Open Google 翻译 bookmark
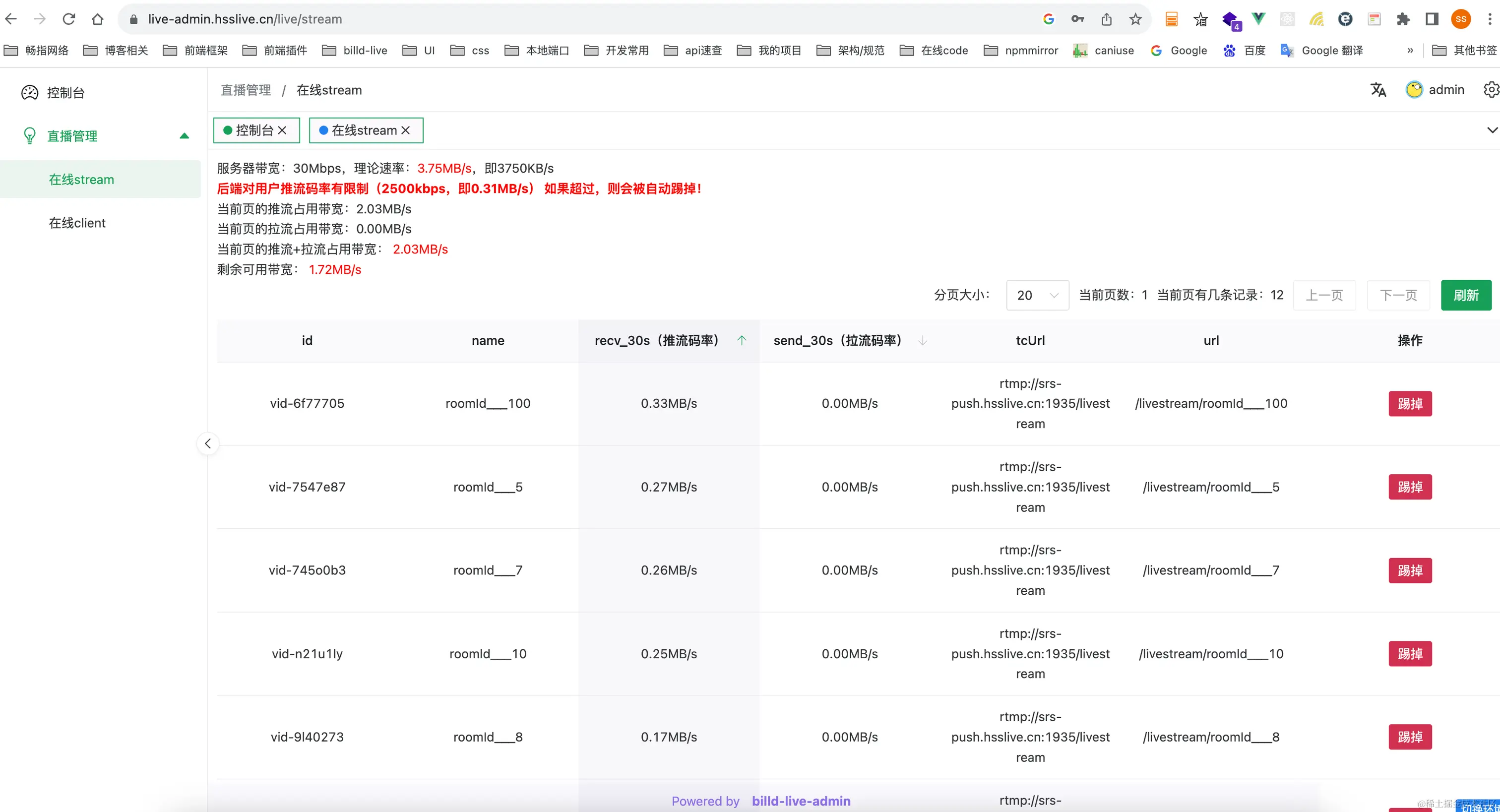Viewport: 1500px width, 812px height. pos(1322,51)
